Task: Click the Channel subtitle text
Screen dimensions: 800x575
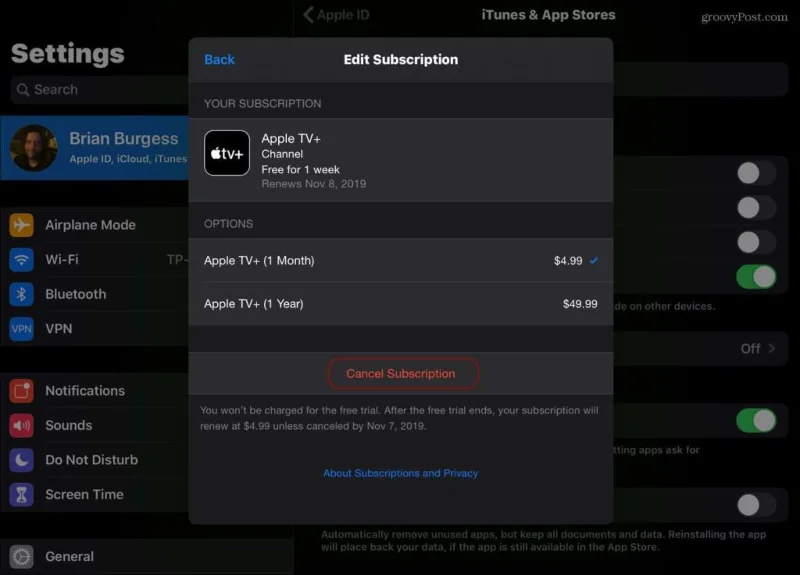Action: [282, 154]
